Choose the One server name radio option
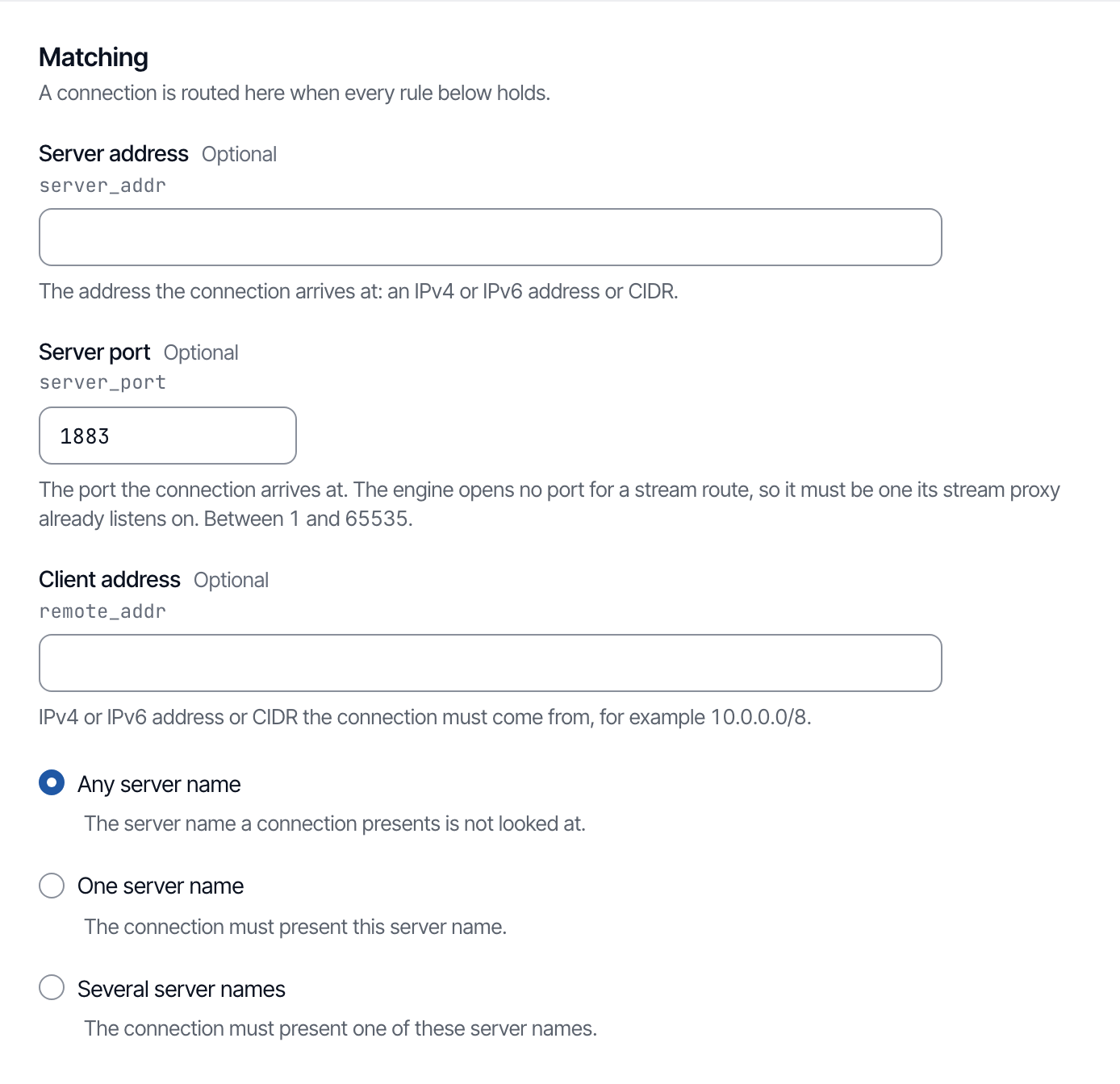Screen dimensions: 1120x1084 pyautogui.click(x=52, y=886)
